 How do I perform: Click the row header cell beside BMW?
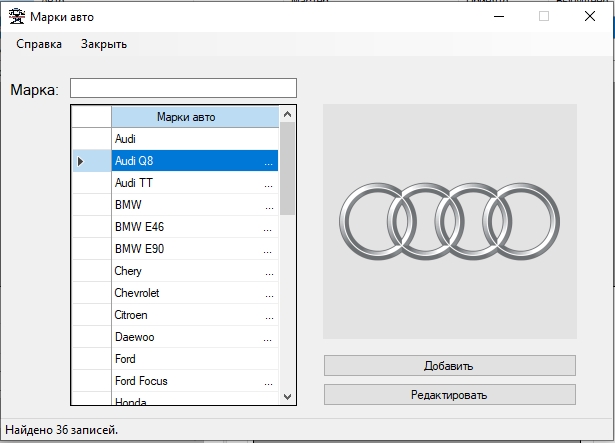coord(92,205)
